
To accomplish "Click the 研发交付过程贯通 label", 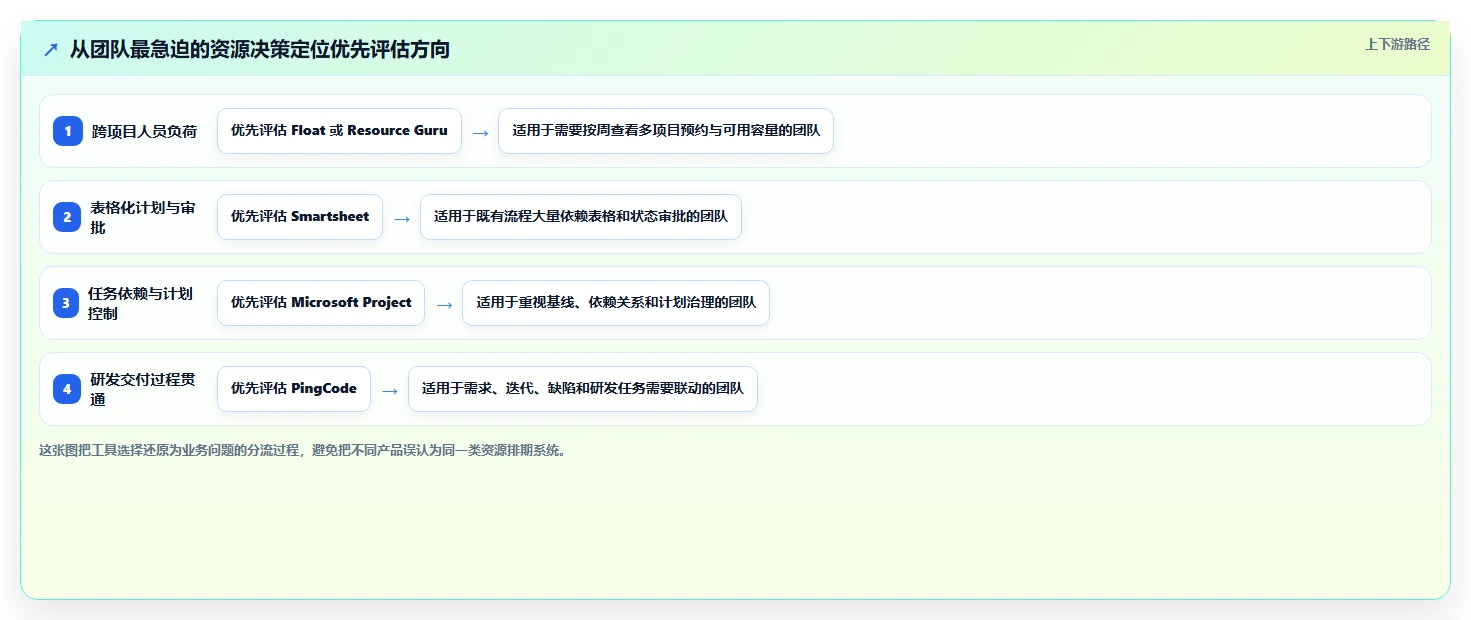I will tap(143, 389).
